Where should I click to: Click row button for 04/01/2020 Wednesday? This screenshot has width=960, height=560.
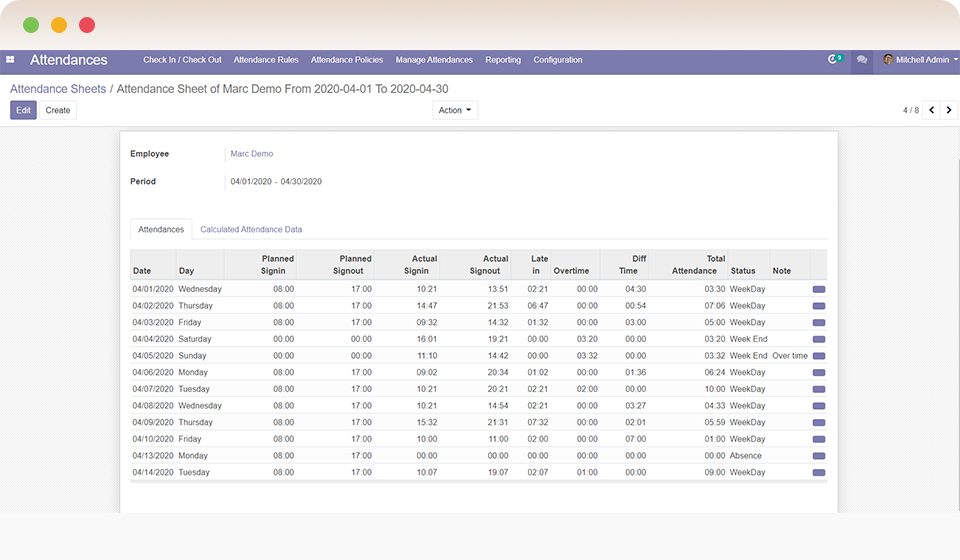tap(819, 289)
